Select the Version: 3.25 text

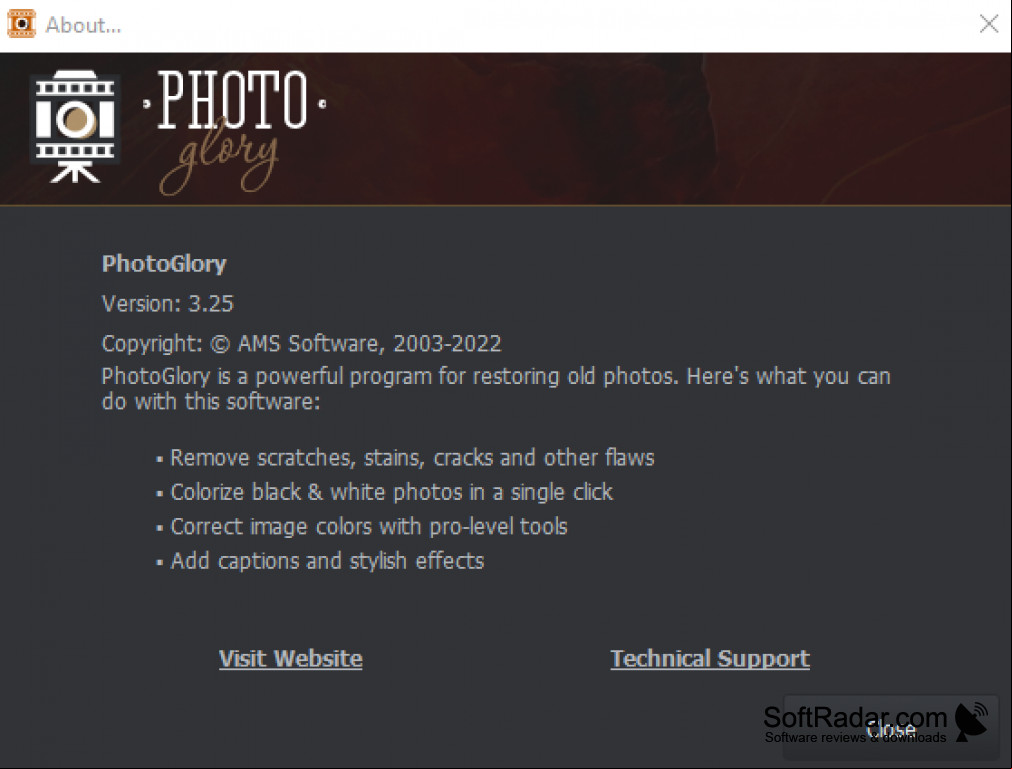coord(168,303)
